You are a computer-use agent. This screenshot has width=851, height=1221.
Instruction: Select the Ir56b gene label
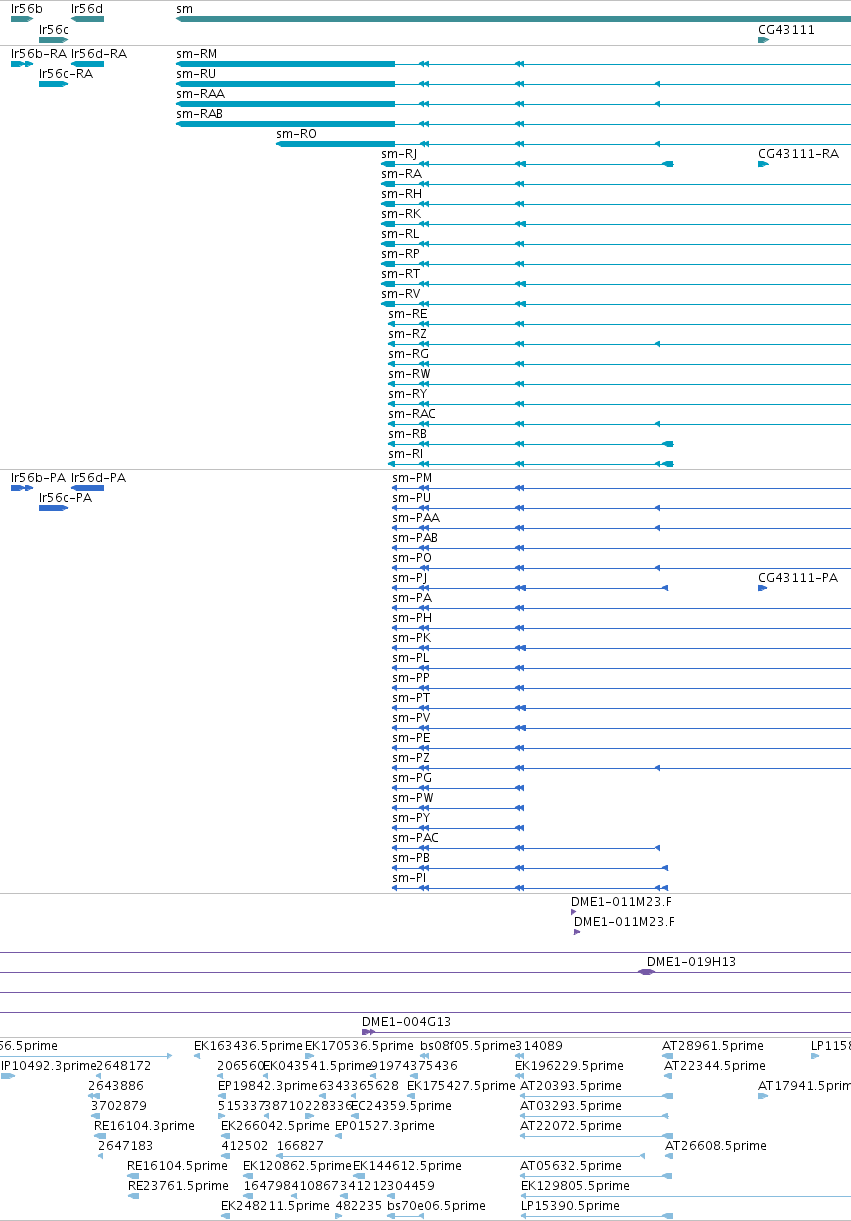pyautogui.click(x=27, y=9)
